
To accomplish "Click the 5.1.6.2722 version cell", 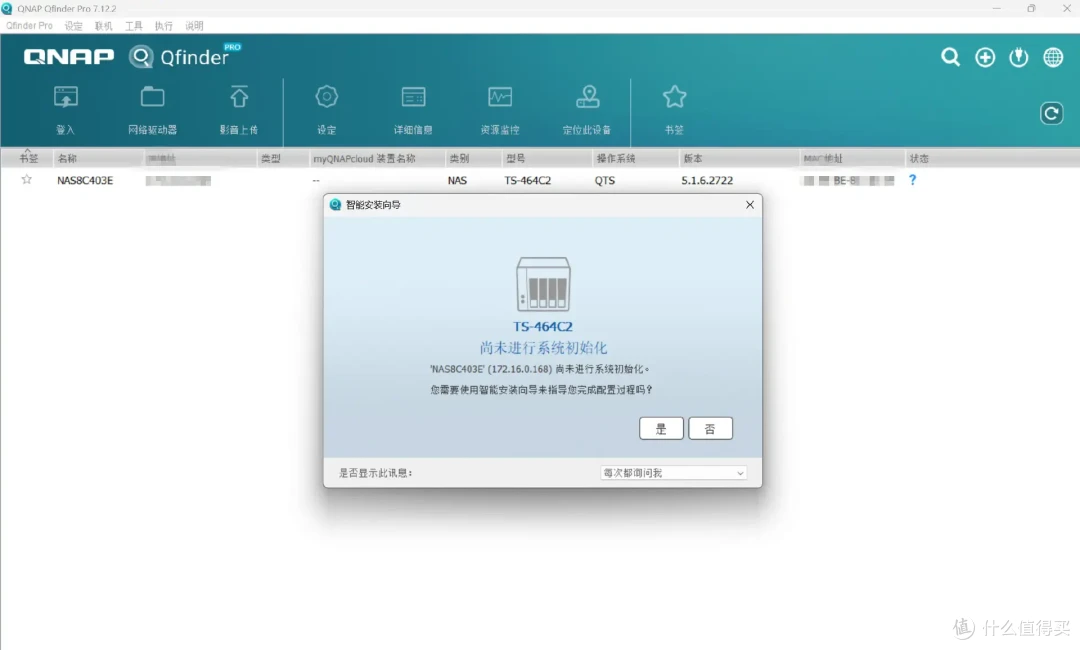I will pos(707,180).
